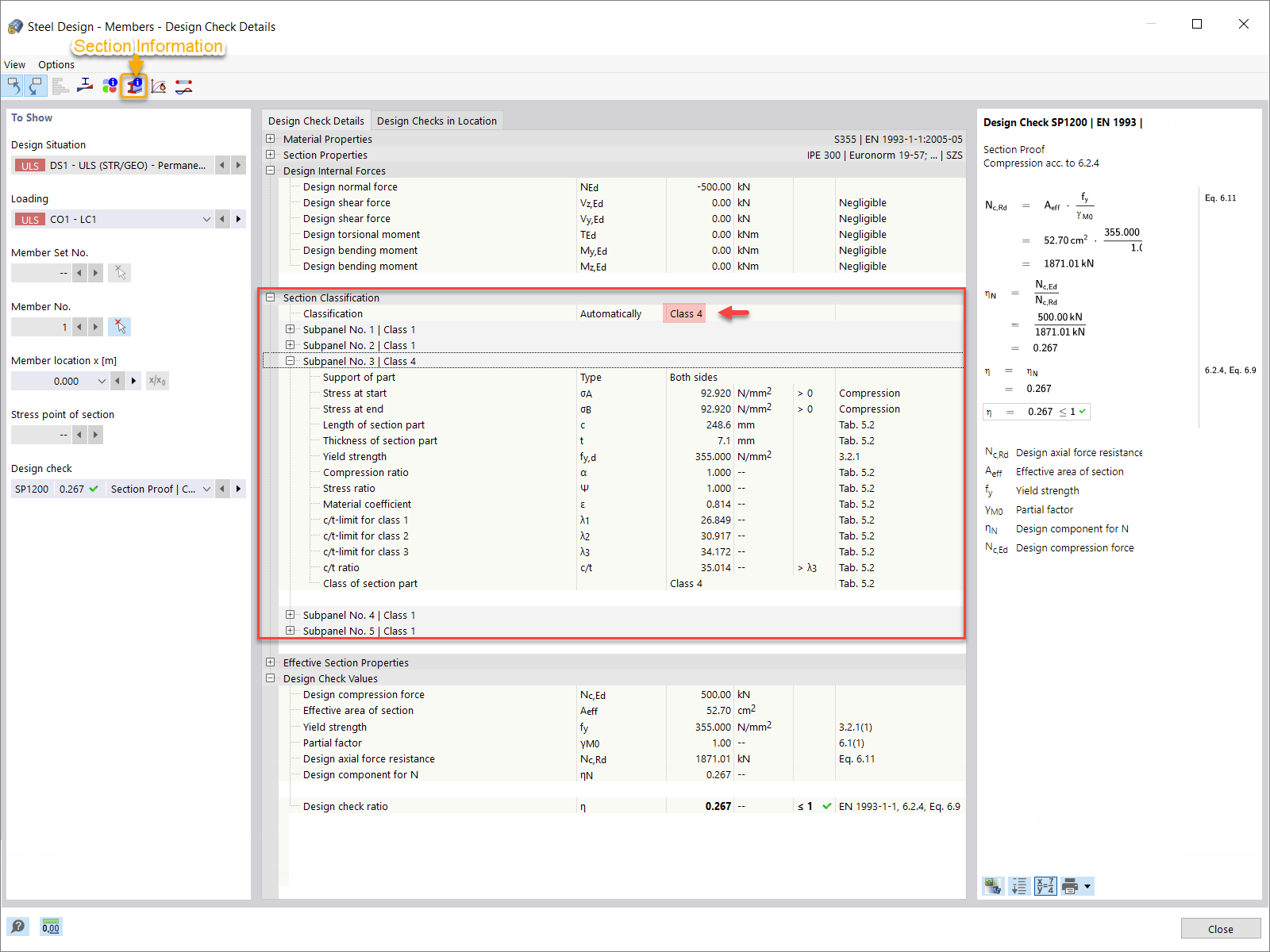Viewport: 1270px width, 952px height.
Task: Open the Design check SP1200 dropdown
Action: (x=206, y=489)
